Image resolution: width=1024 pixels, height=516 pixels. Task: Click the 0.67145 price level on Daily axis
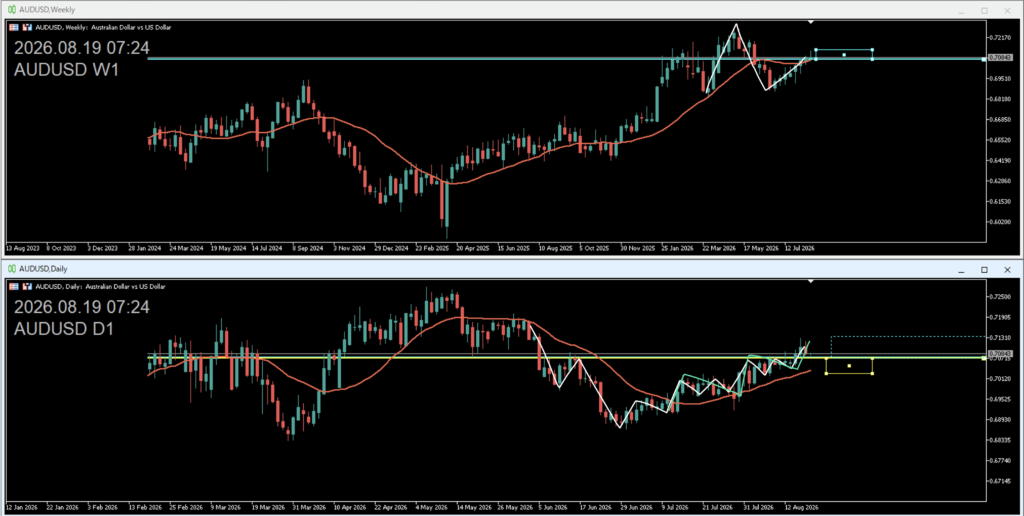[x=1000, y=481]
